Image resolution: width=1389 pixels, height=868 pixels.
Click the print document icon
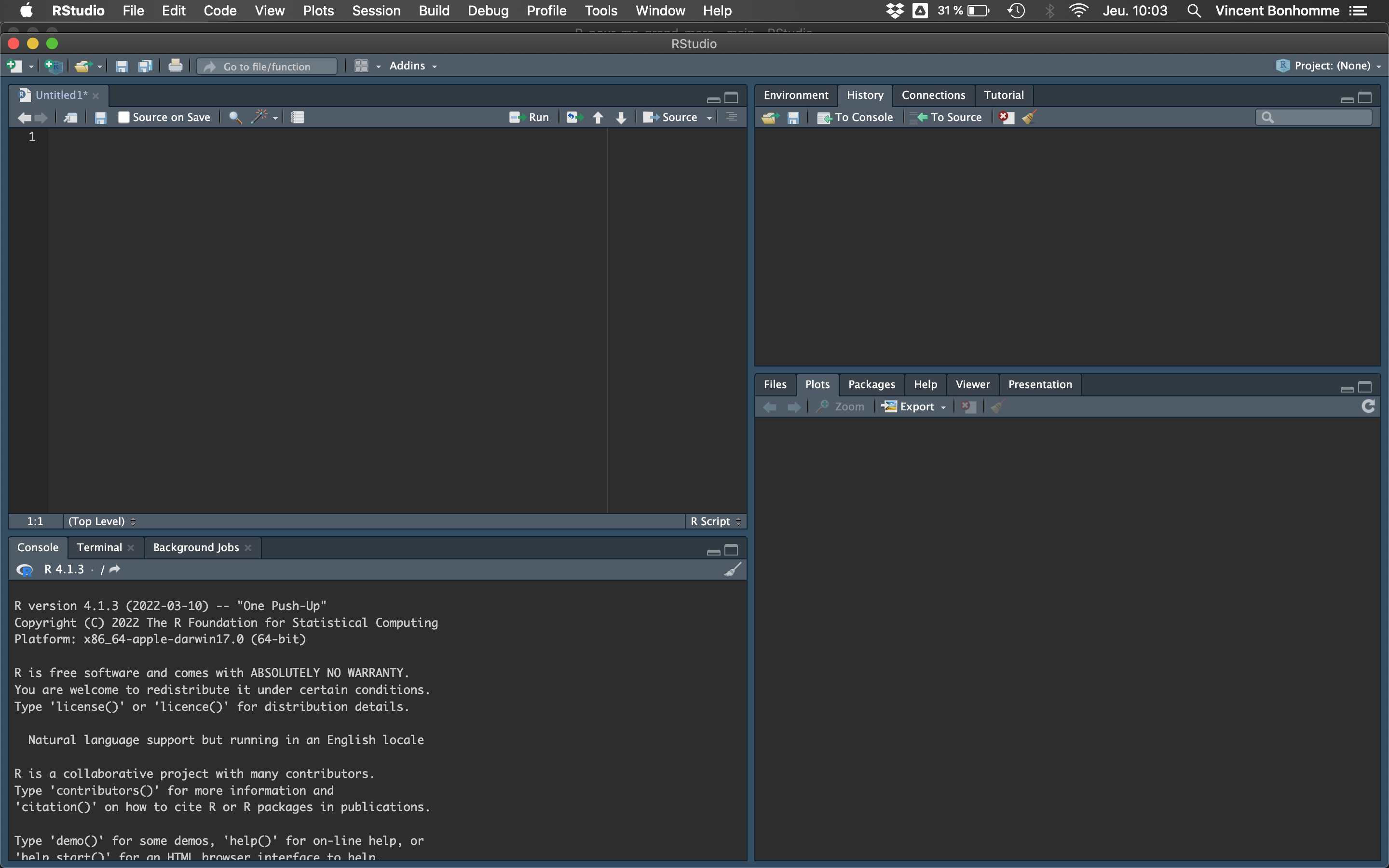175,66
